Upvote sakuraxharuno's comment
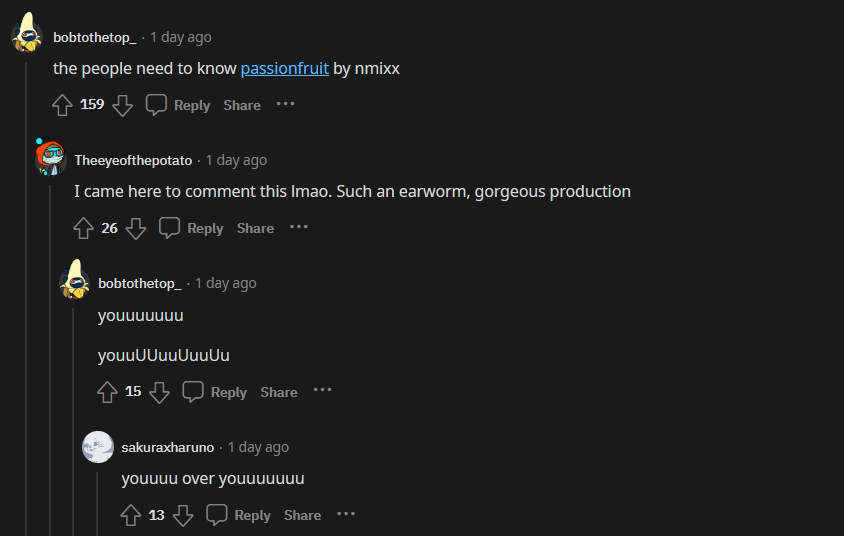This screenshot has width=844, height=536. [131, 515]
